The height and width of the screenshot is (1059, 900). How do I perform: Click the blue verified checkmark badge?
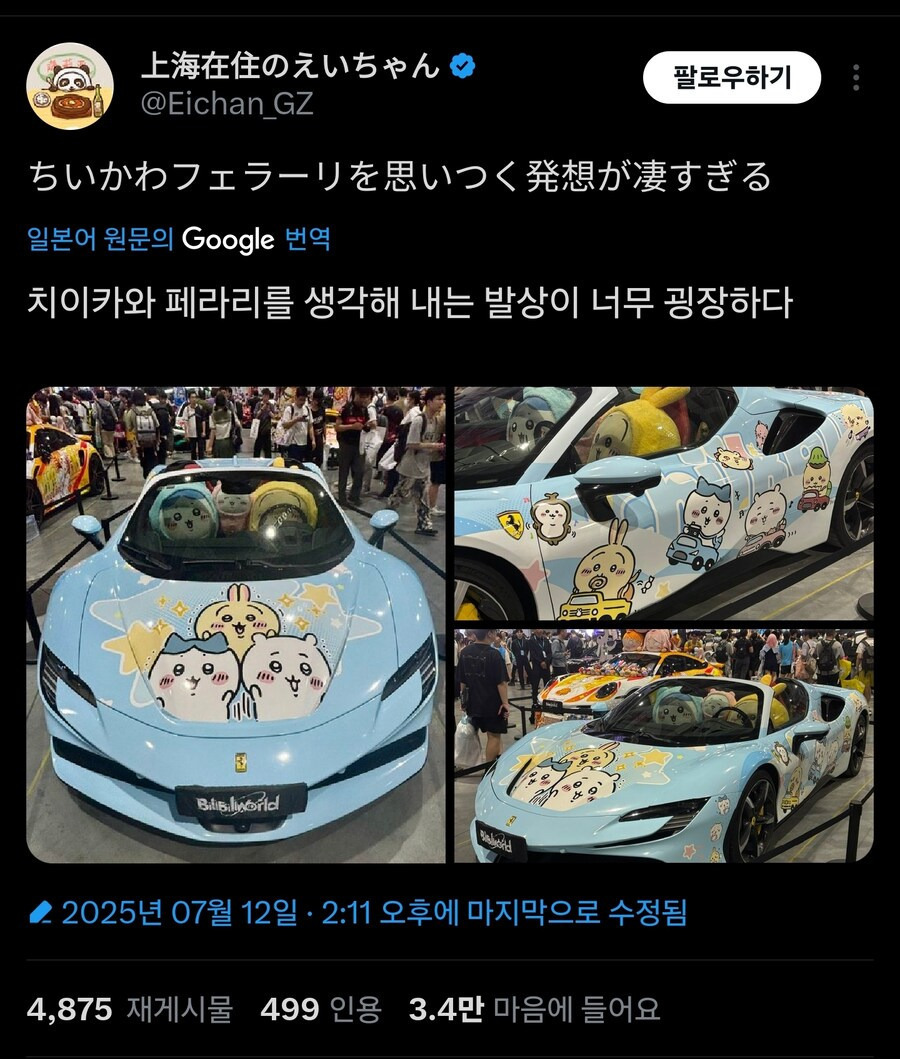point(462,66)
